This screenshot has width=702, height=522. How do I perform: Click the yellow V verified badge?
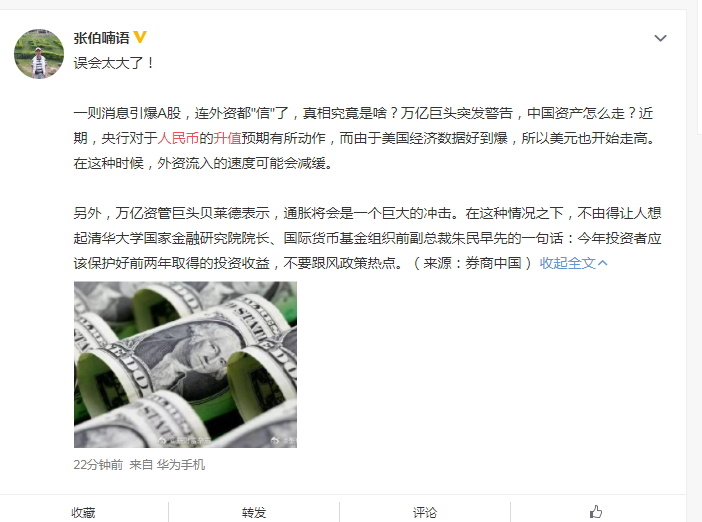click(140, 37)
